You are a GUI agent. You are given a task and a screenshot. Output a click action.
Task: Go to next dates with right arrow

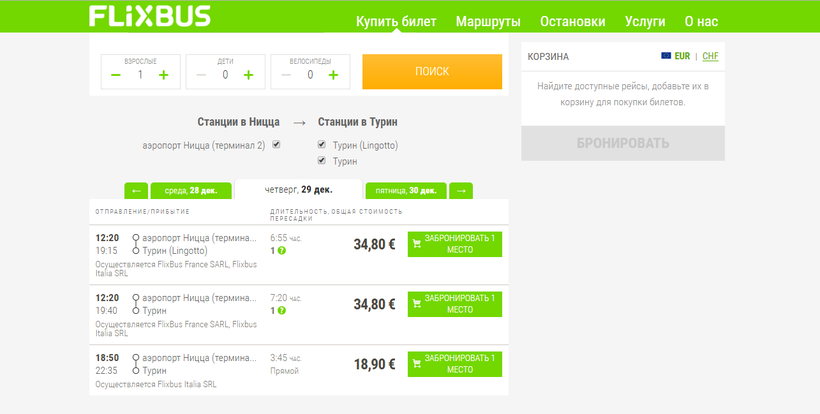point(461,191)
